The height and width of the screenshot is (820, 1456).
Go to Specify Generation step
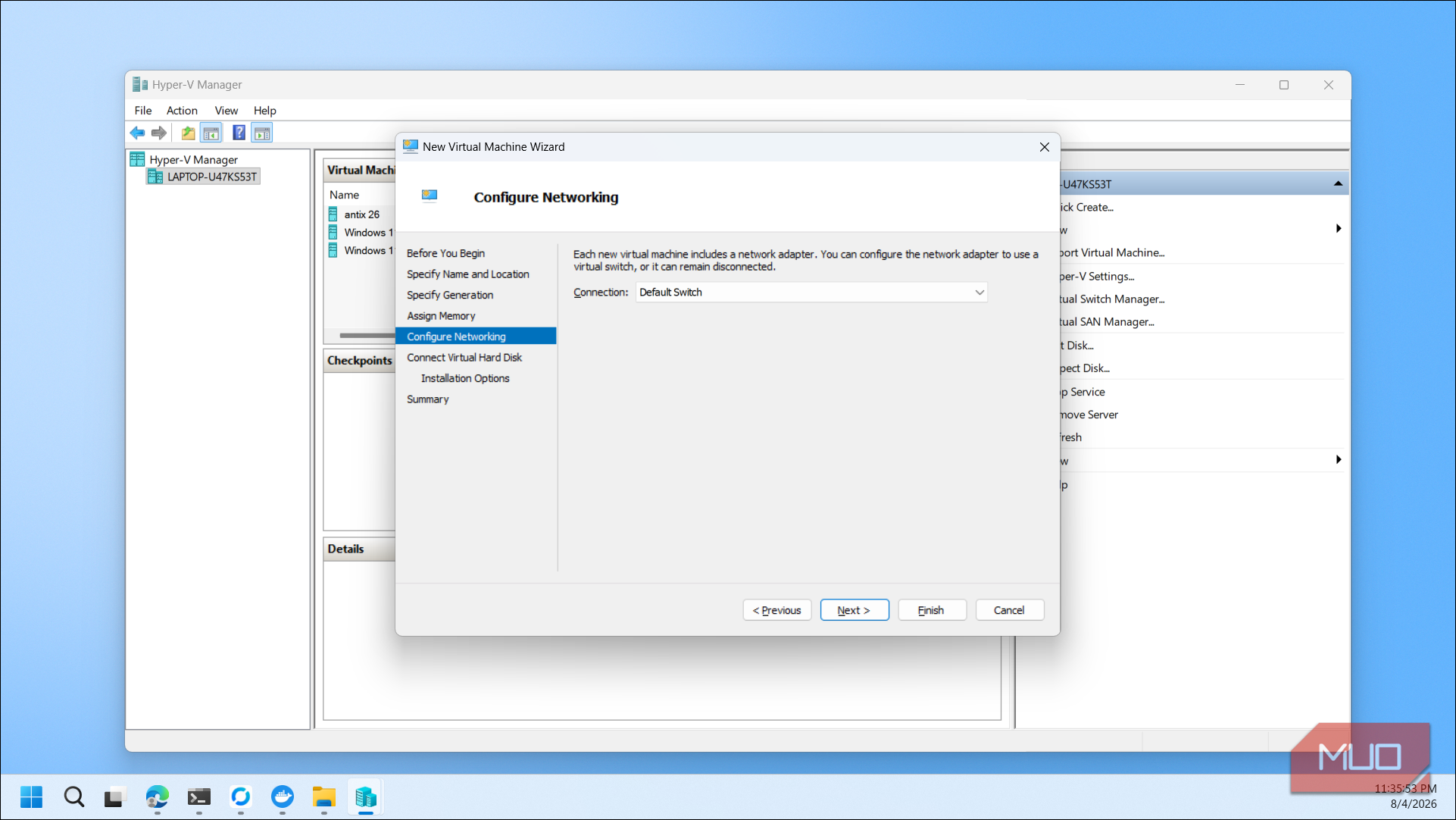[450, 295]
